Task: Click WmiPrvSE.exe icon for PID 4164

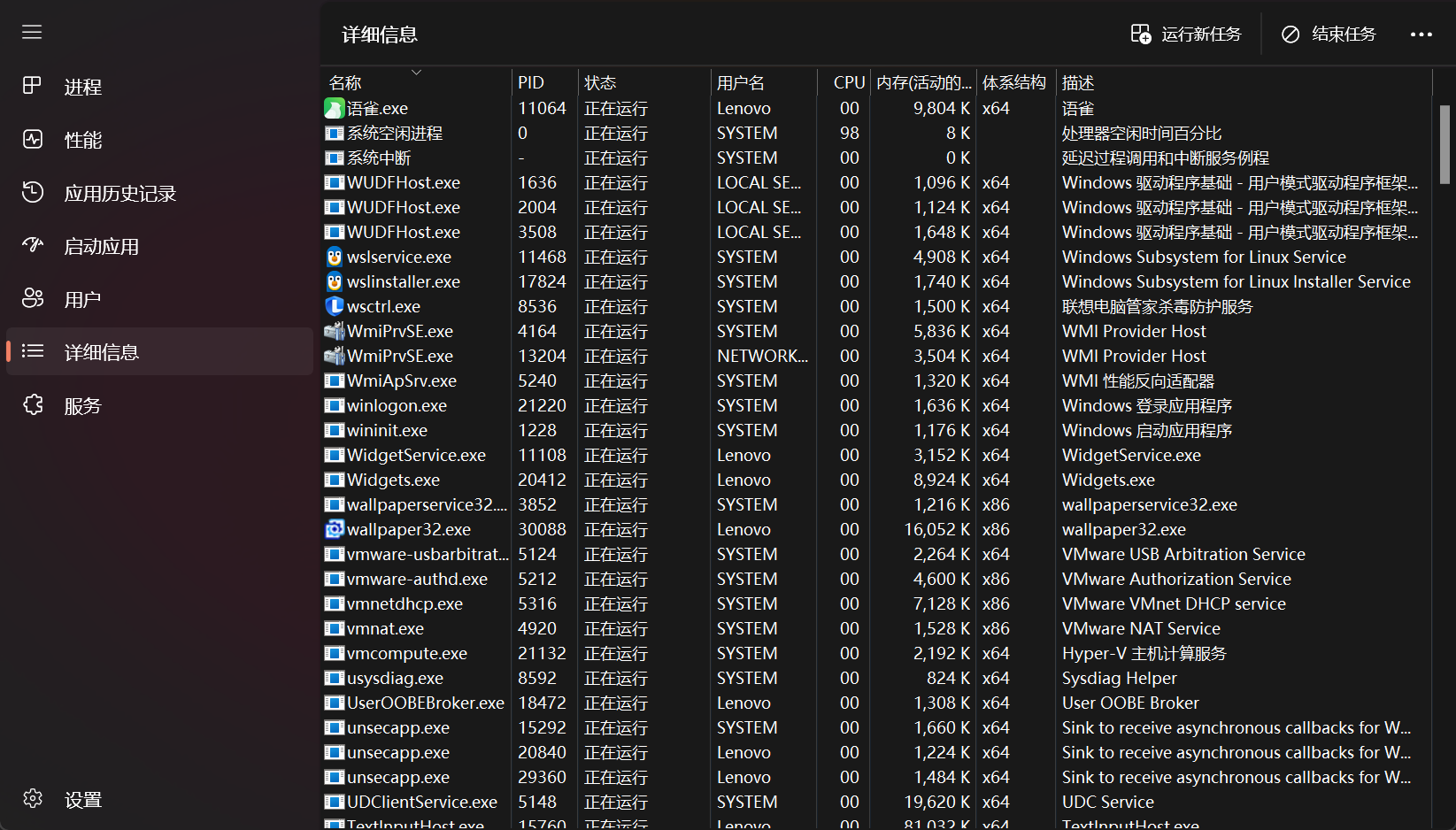Action: [335, 331]
